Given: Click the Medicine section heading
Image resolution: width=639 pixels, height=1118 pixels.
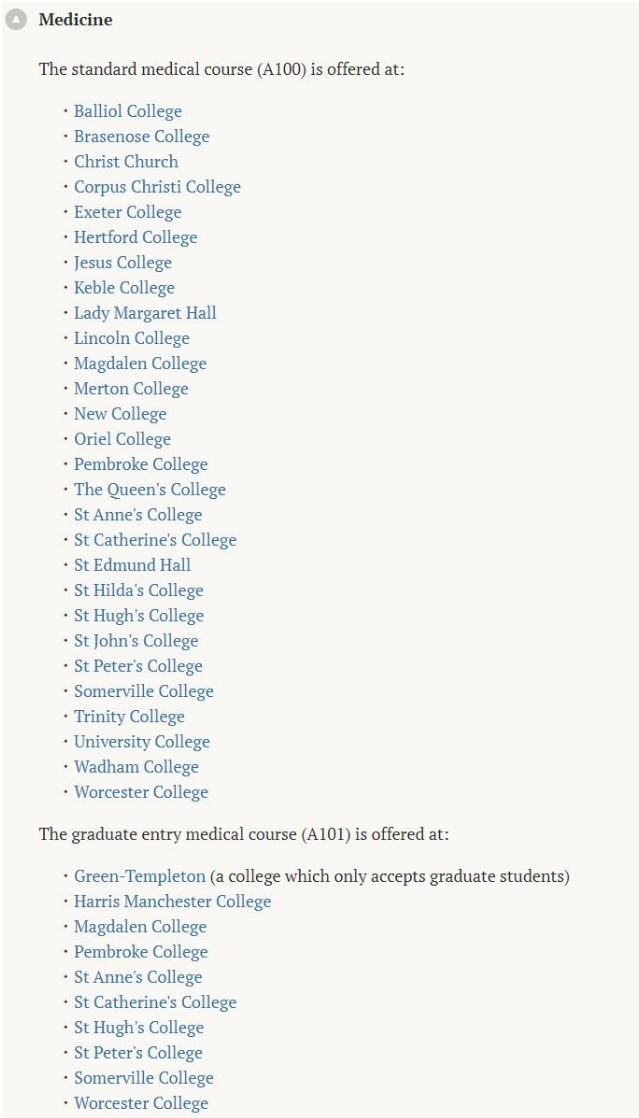Looking at the screenshot, I should (76, 20).
